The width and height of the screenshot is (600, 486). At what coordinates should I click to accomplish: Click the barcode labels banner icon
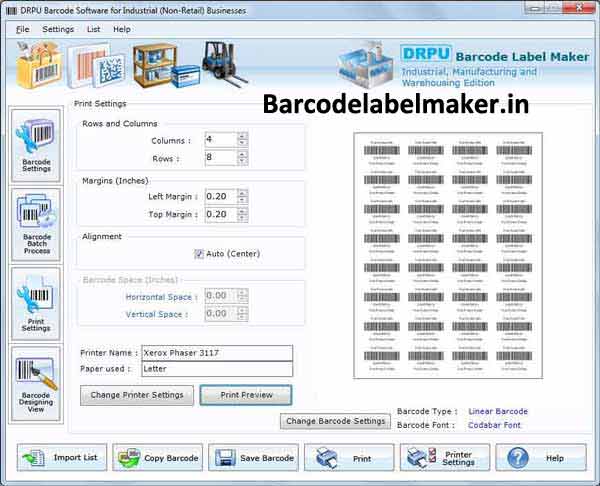97,65
